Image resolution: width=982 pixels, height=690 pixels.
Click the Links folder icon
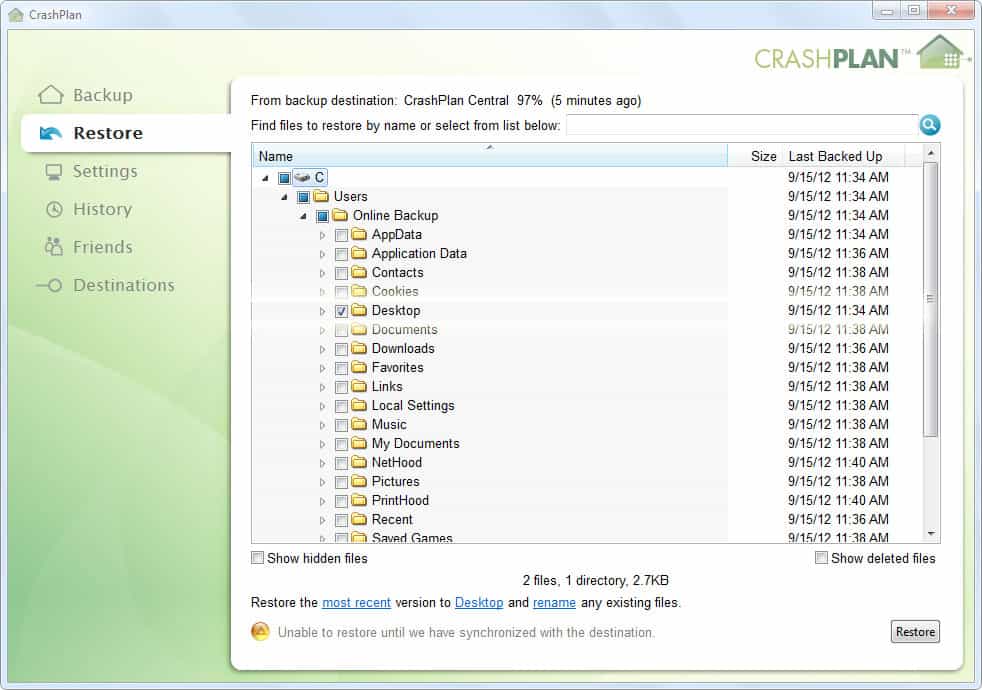(359, 386)
